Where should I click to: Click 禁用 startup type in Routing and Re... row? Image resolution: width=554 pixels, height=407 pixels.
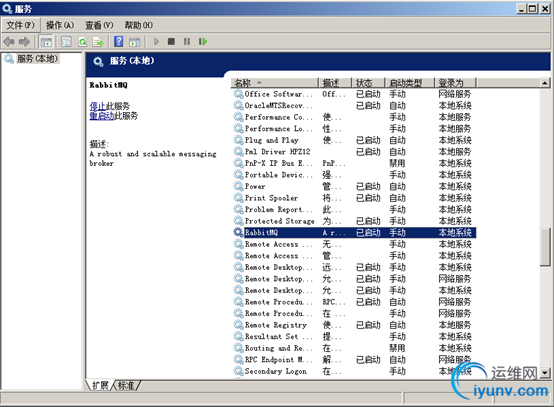click(x=397, y=348)
